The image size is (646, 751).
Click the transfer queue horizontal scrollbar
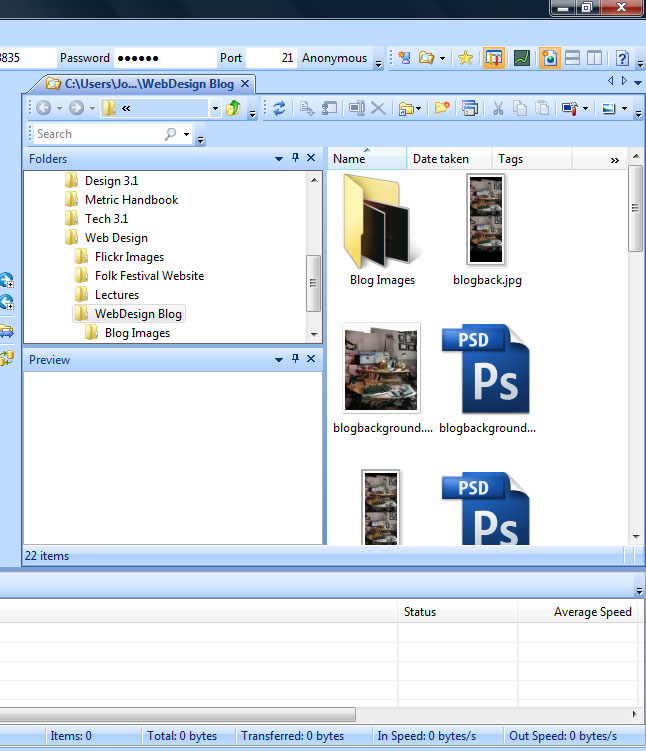tap(178, 714)
